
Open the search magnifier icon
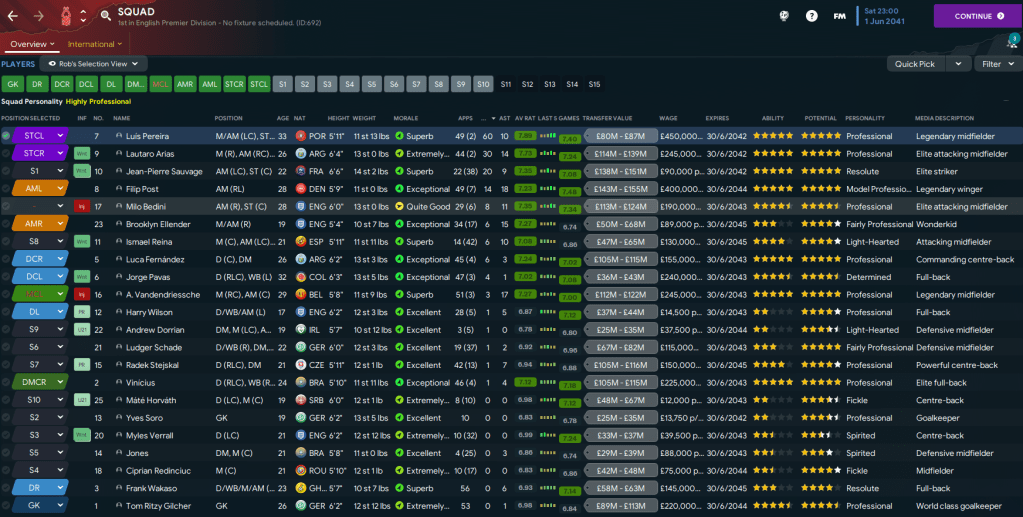click(105, 16)
